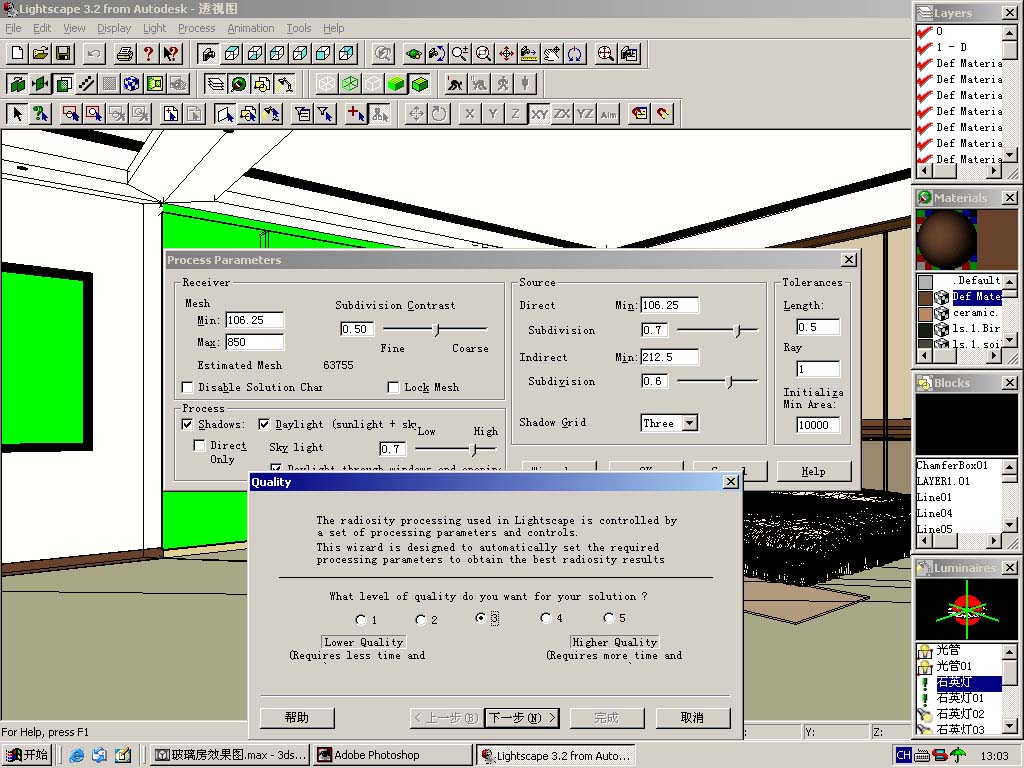Open the Layers table toolbar icon

coord(216,84)
